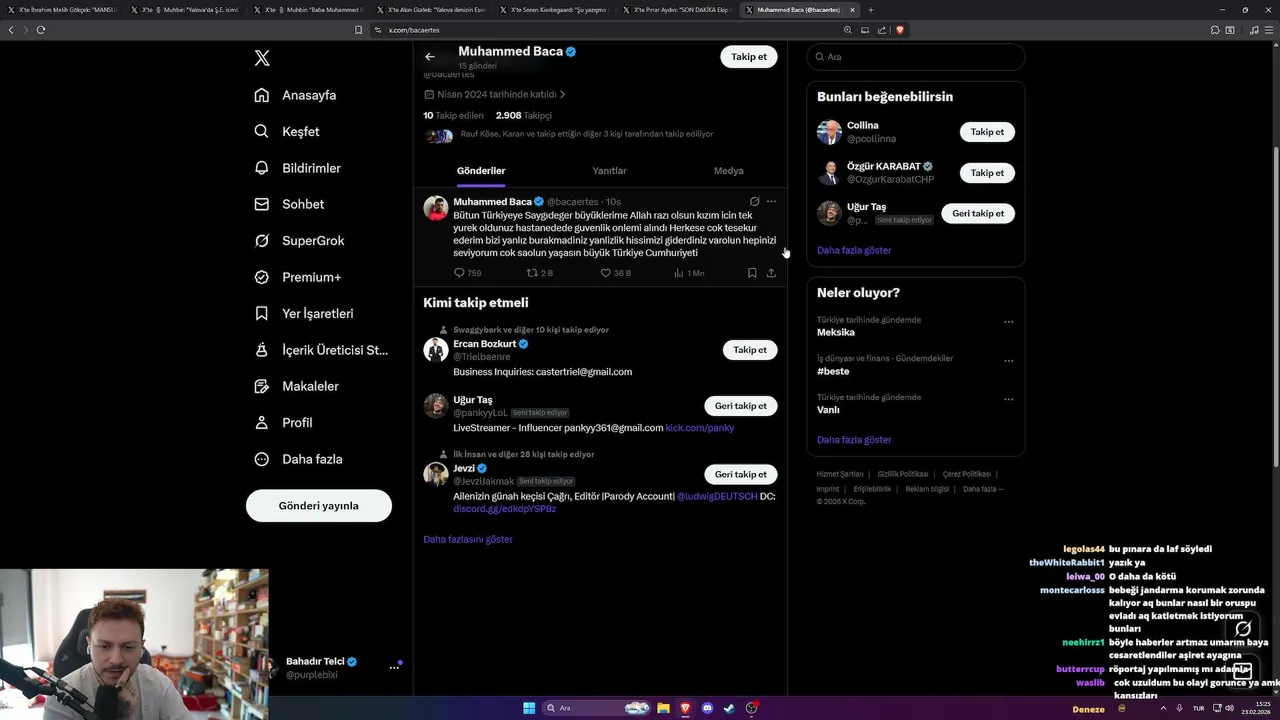
Task: Open options dots for Meksika trend
Action: click(1008, 322)
